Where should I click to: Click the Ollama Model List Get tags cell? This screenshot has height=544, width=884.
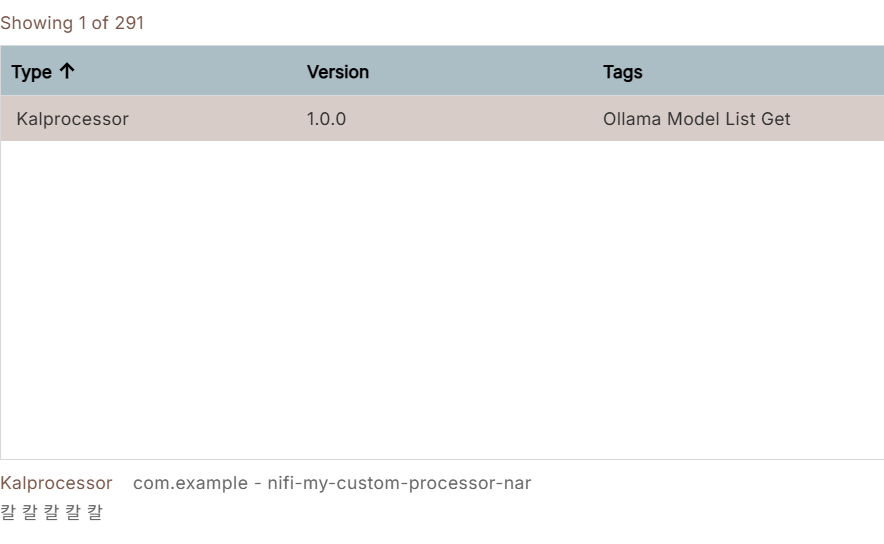696,119
